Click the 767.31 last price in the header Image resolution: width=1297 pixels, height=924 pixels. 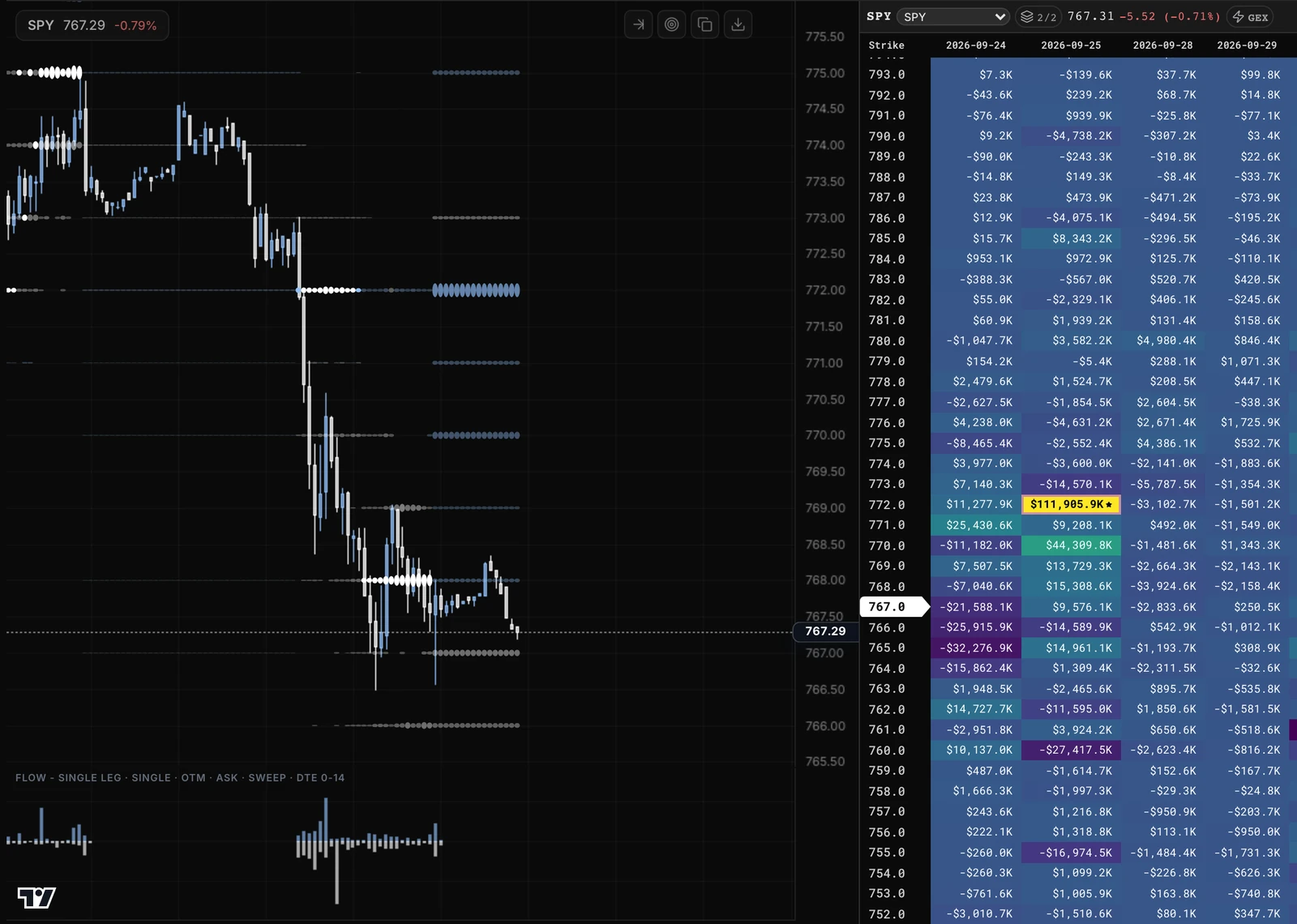click(x=1090, y=16)
